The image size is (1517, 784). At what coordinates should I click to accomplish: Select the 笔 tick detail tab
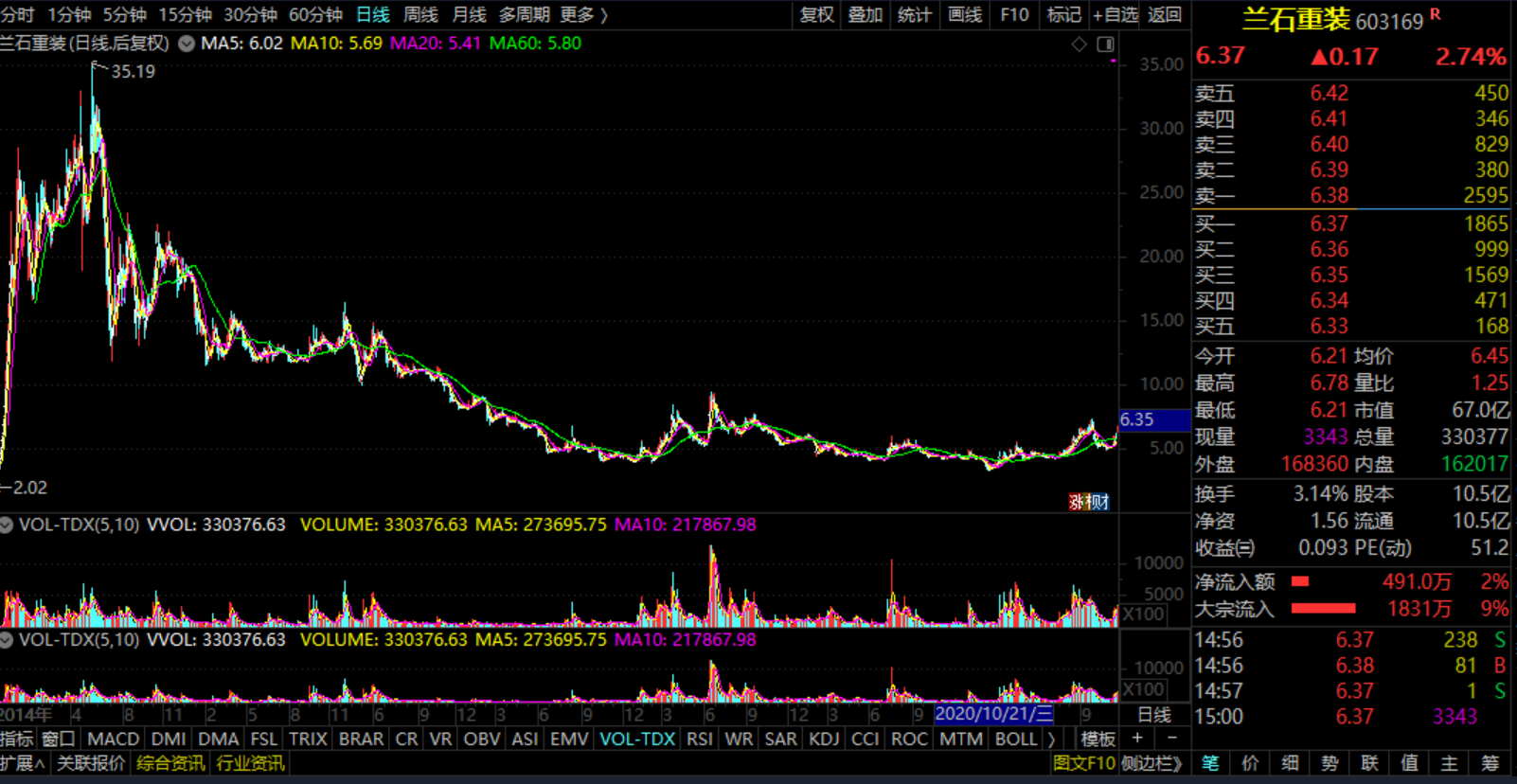[1210, 763]
